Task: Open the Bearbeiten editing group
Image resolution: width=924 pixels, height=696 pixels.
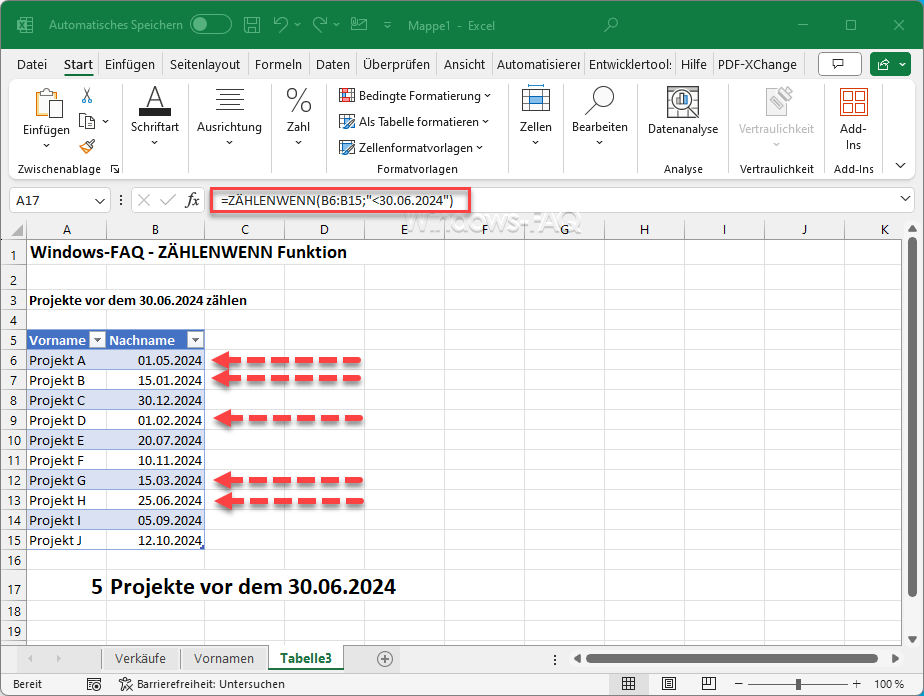Action: click(600, 117)
